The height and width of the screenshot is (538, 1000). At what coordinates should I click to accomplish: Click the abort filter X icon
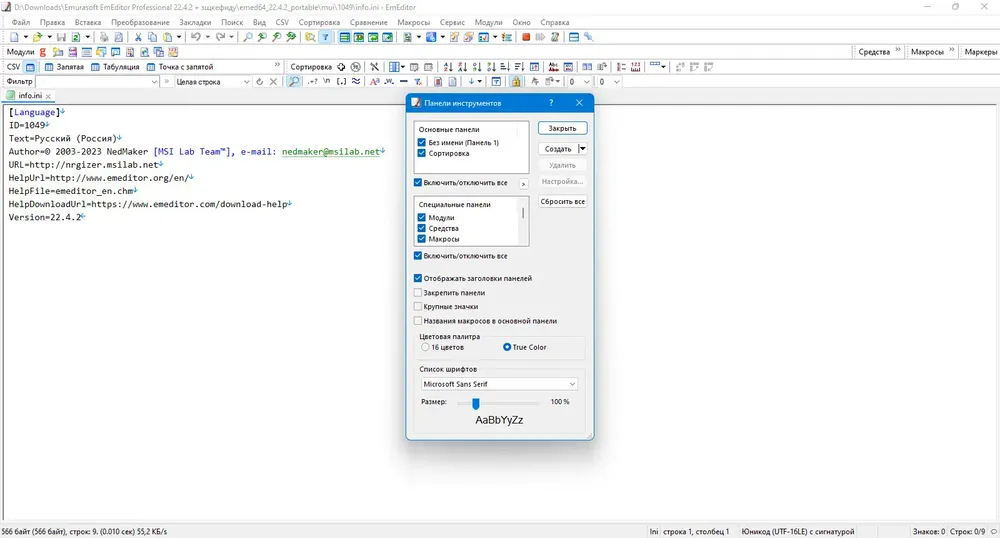(x=274, y=82)
